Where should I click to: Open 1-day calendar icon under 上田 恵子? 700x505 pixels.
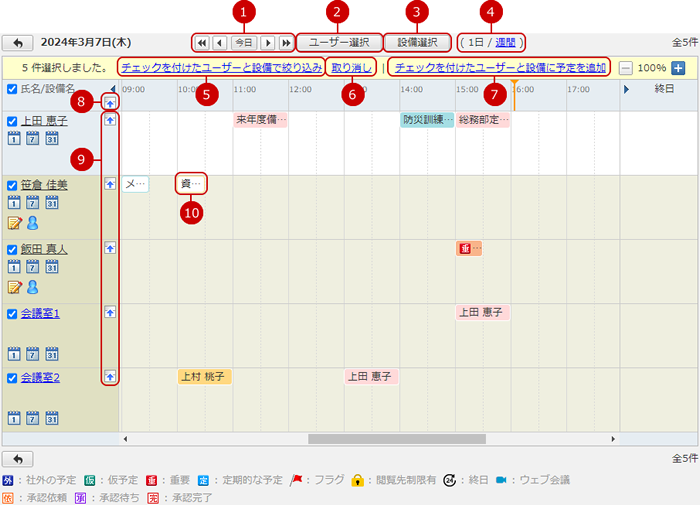(13, 138)
